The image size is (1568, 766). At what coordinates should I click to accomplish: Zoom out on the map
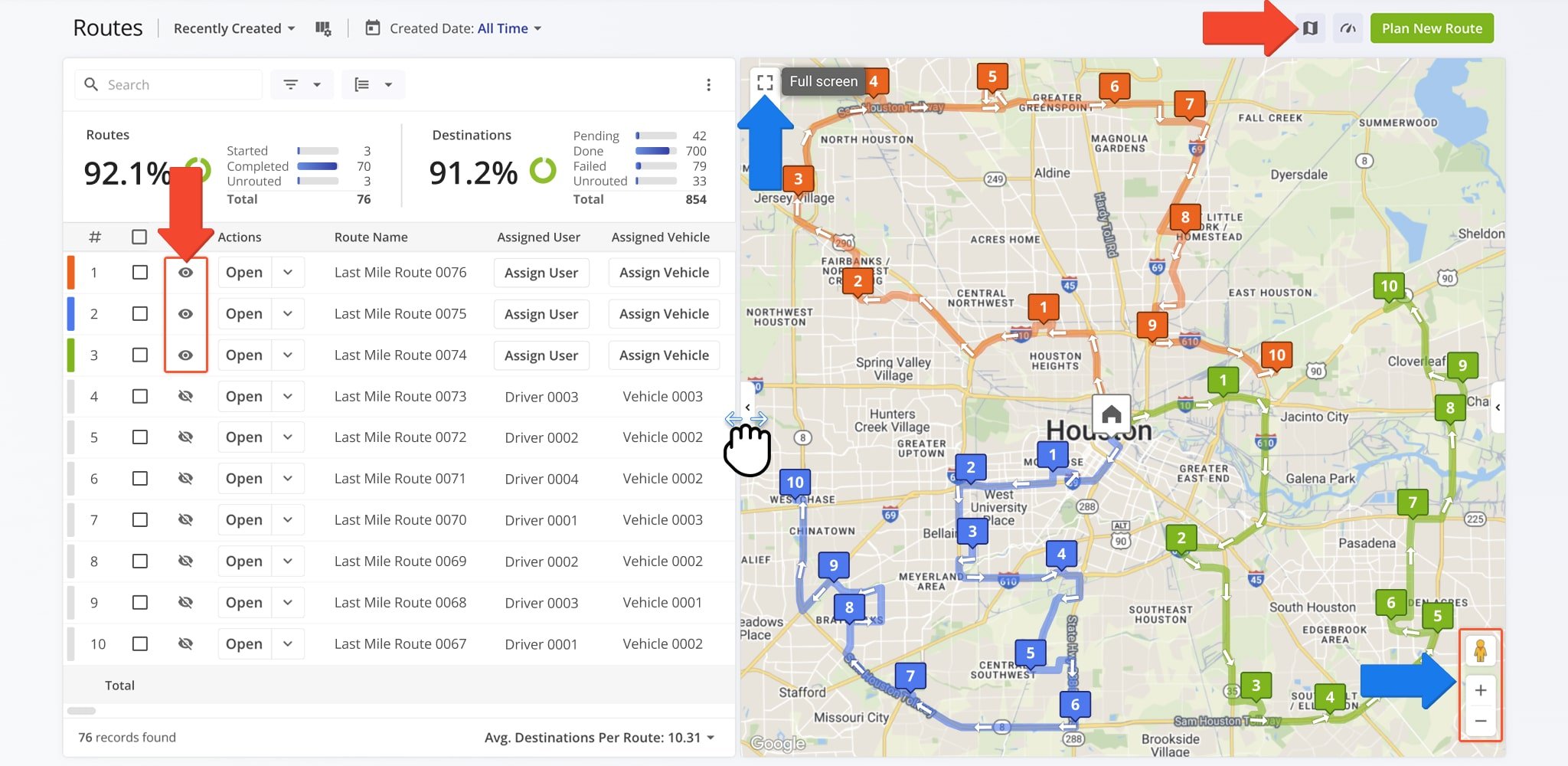pos(1480,721)
